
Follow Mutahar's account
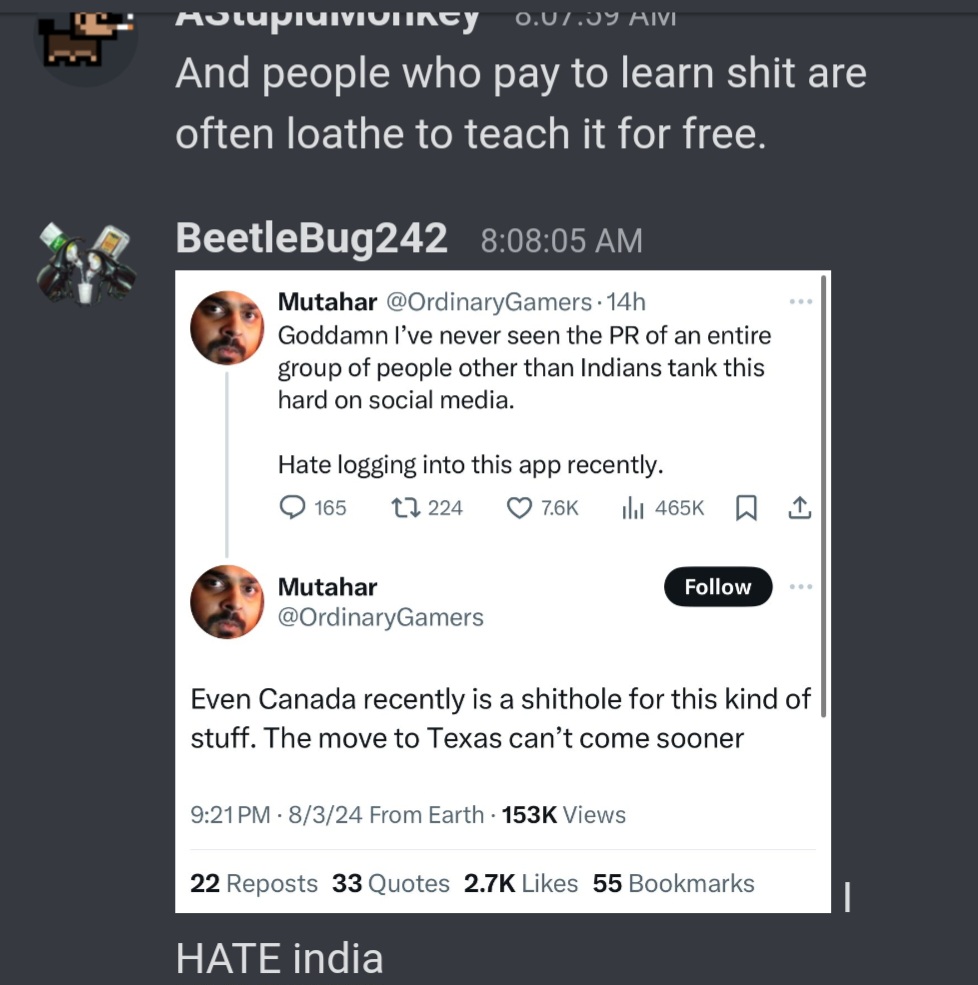coord(718,587)
